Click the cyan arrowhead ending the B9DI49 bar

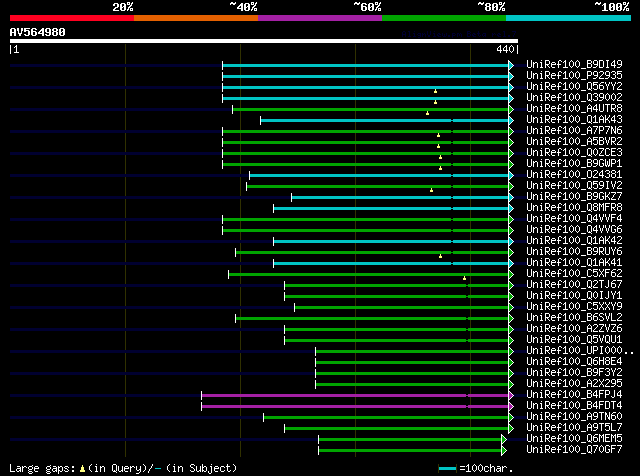(511, 65)
